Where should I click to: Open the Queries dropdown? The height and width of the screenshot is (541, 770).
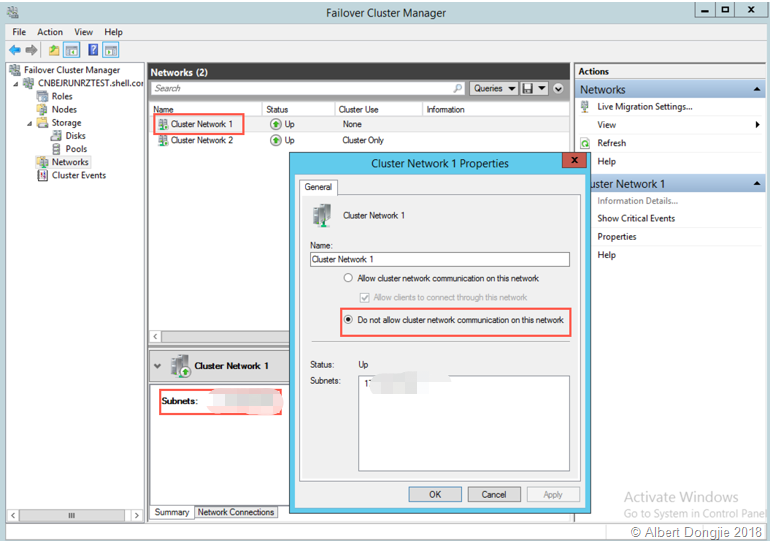click(x=495, y=88)
